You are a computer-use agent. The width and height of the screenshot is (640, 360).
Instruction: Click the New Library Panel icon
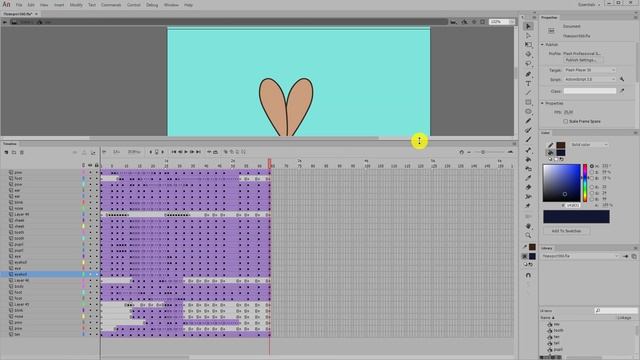click(x=634, y=256)
